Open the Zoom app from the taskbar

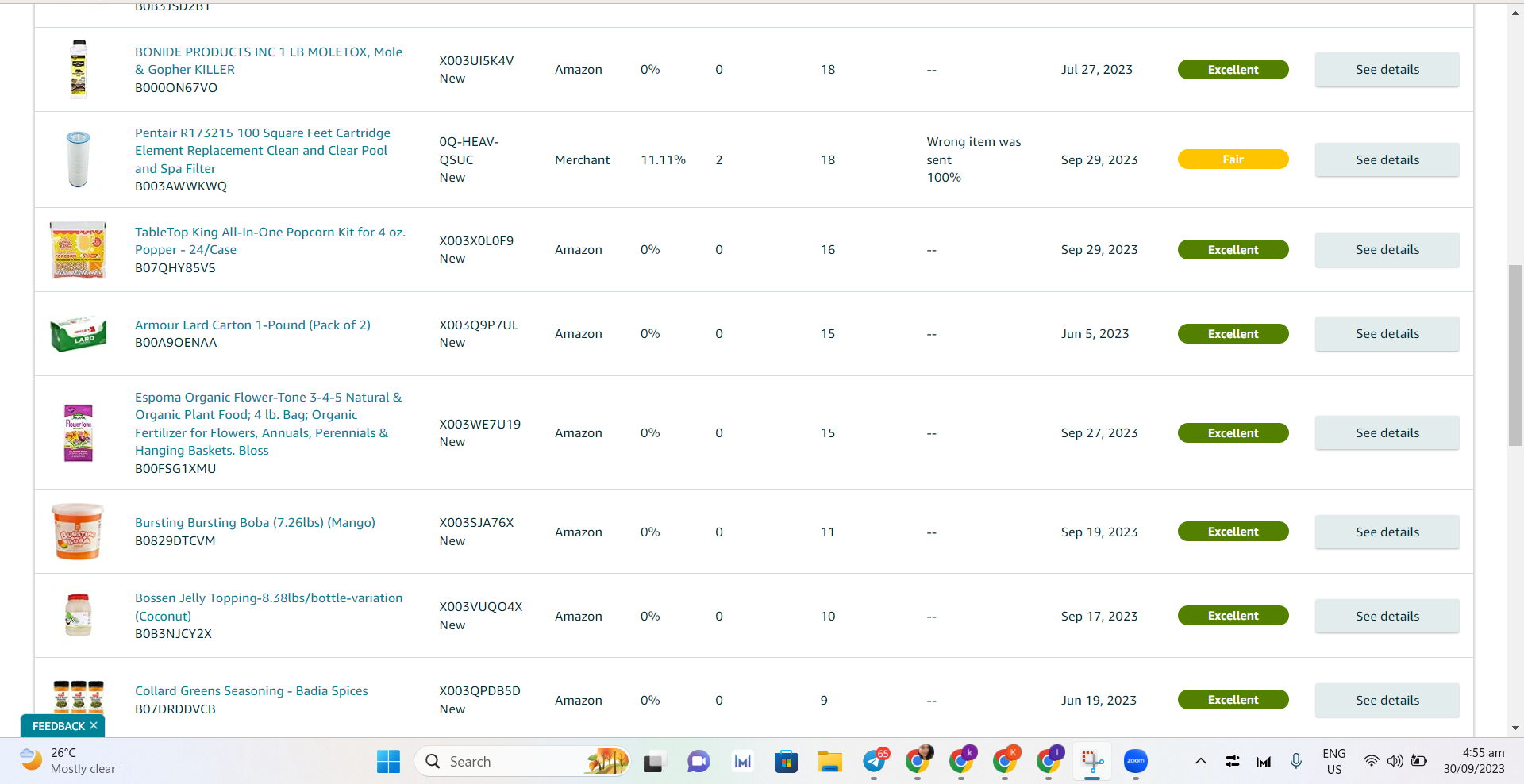point(1136,762)
